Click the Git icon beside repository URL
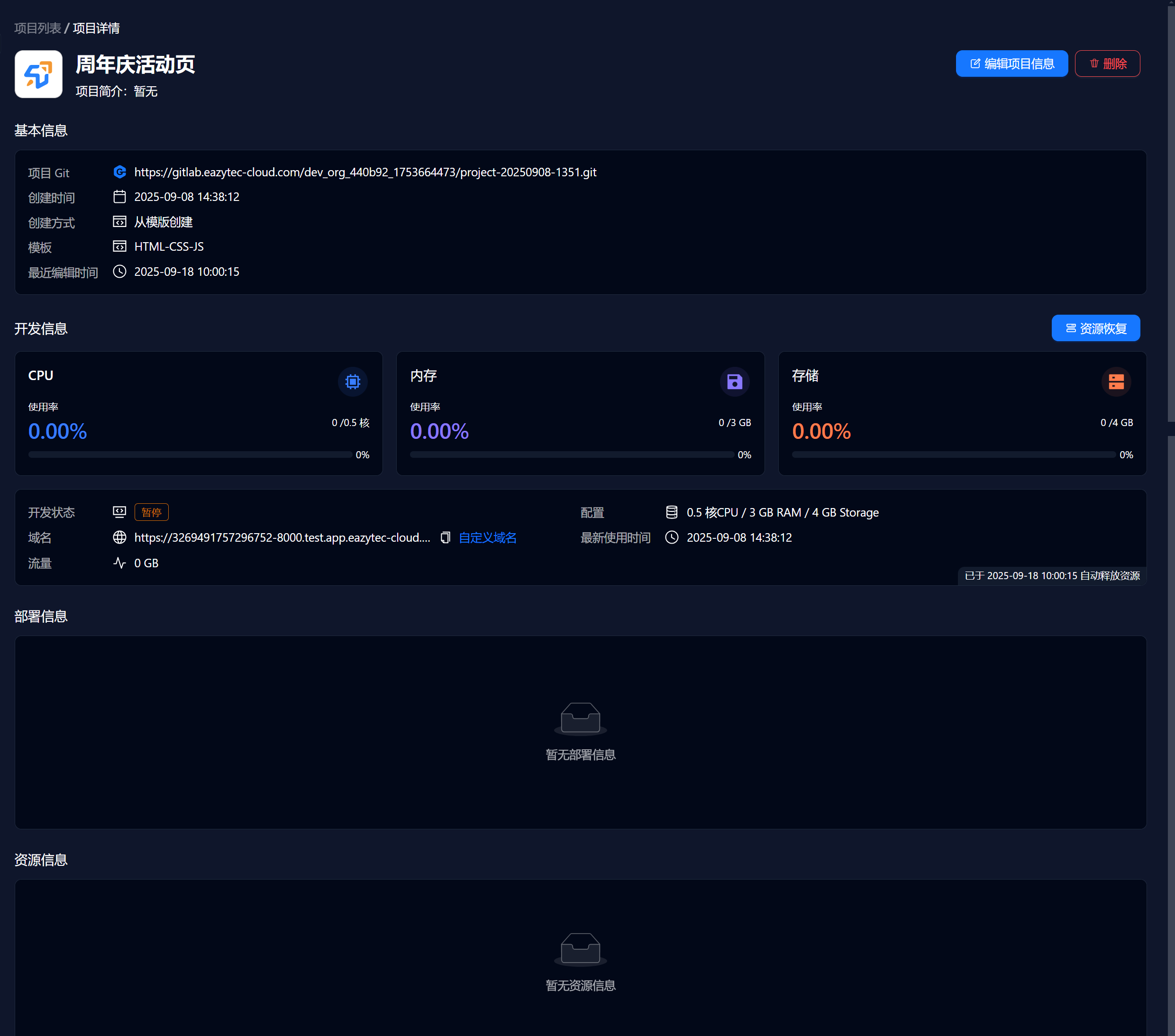This screenshot has width=1175, height=1036. coord(119,172)
